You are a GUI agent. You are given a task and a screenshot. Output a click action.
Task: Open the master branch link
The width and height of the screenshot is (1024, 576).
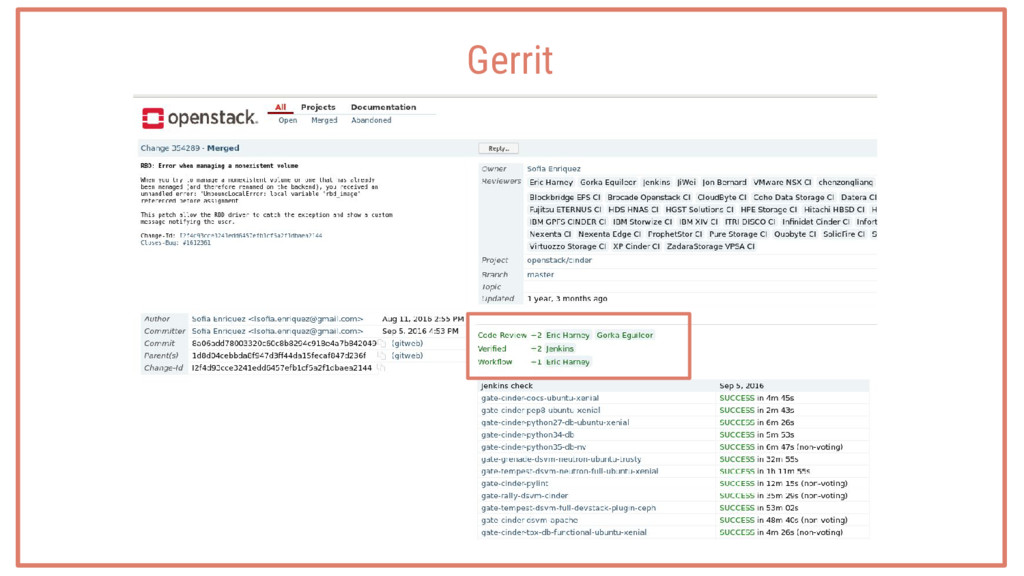tap(540, 274)
